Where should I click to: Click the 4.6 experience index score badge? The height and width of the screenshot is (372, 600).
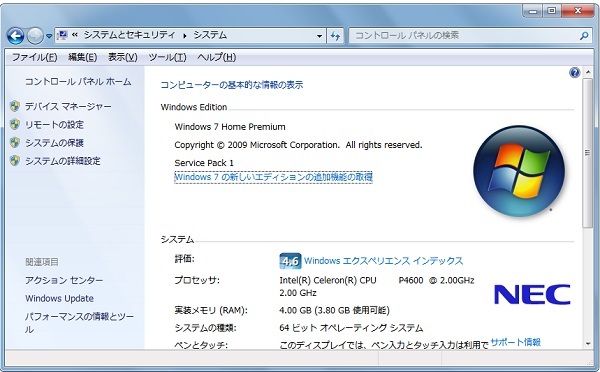290,261
